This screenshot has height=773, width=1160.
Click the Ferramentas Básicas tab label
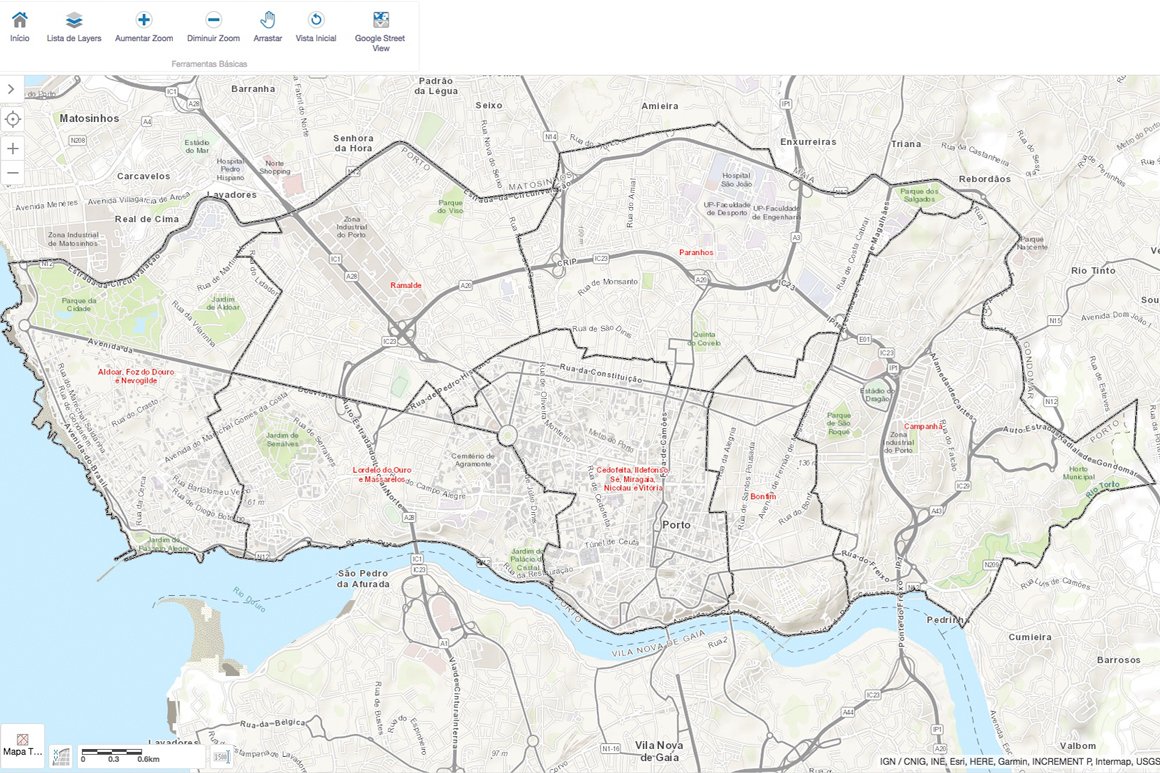(x=209, y=64)
